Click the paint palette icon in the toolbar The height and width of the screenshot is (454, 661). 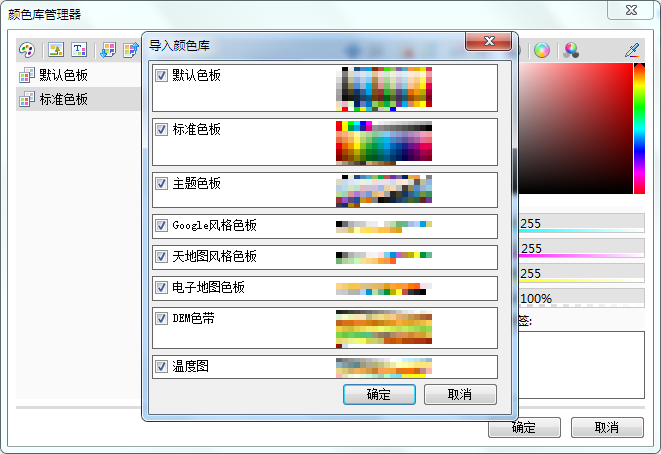tap(27, 50)
